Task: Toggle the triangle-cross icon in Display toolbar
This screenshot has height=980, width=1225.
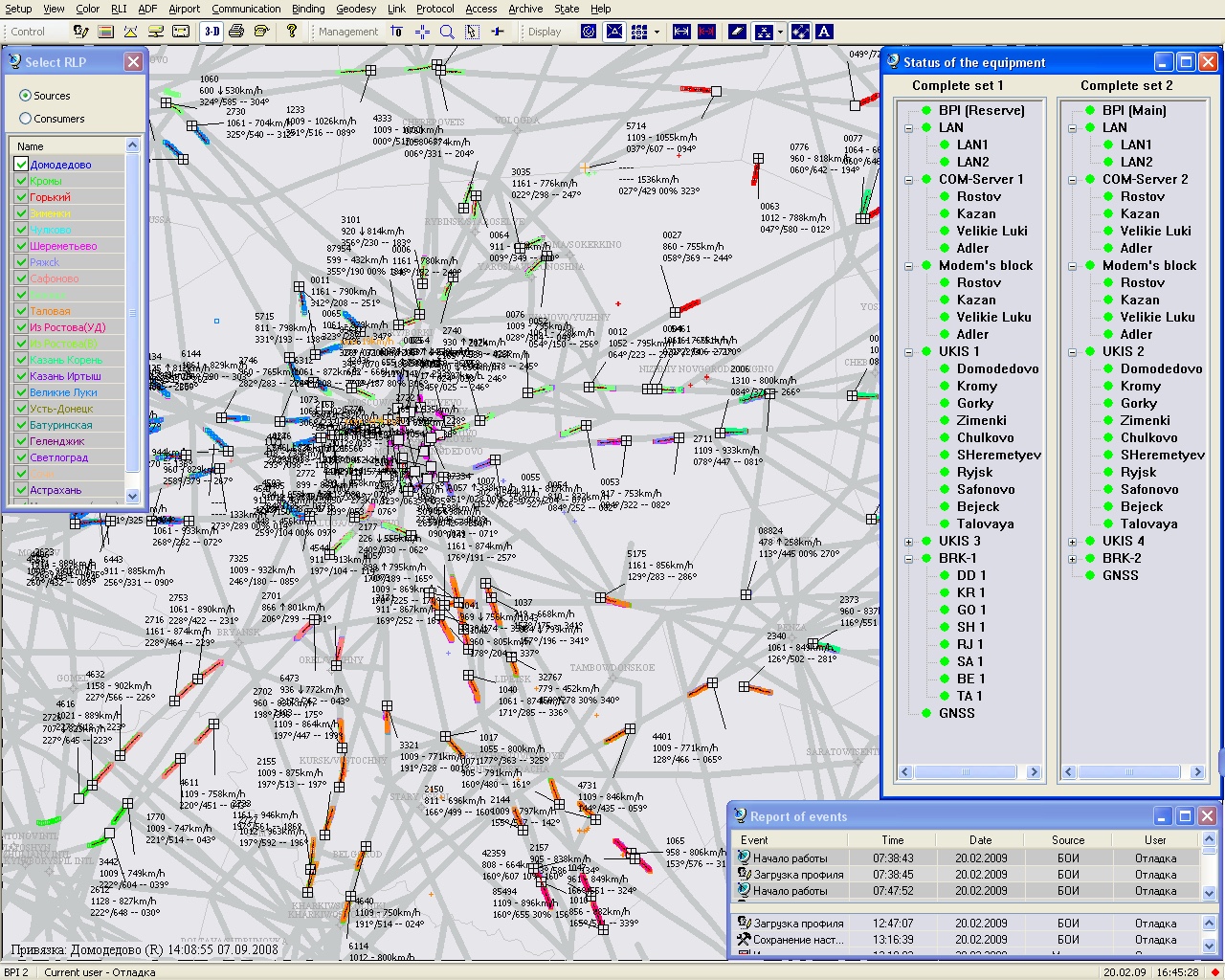Action: 614,32
